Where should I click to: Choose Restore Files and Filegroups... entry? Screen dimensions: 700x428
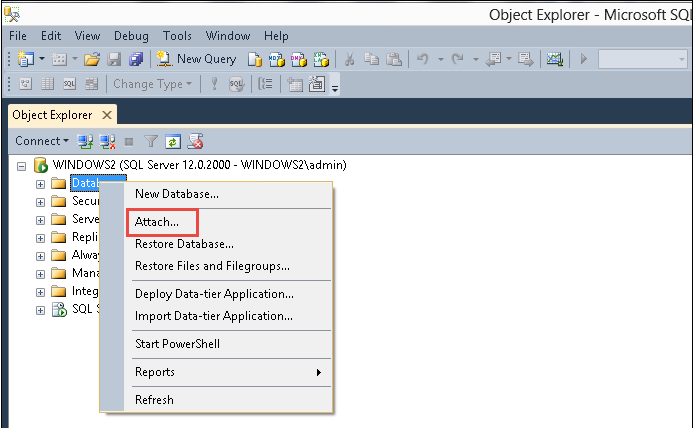[x=212, y=266]
